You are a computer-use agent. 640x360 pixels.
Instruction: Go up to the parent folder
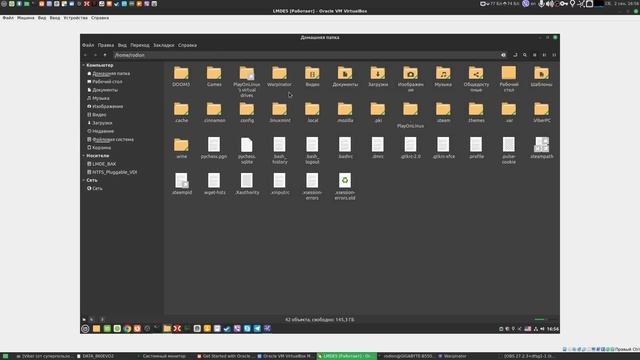[105, 55]
